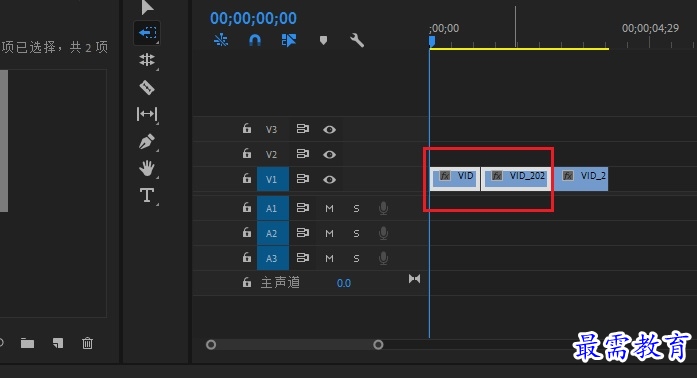Select the Razor tool
The height and width of the screenshot is (378, 697).
[147, 87]
